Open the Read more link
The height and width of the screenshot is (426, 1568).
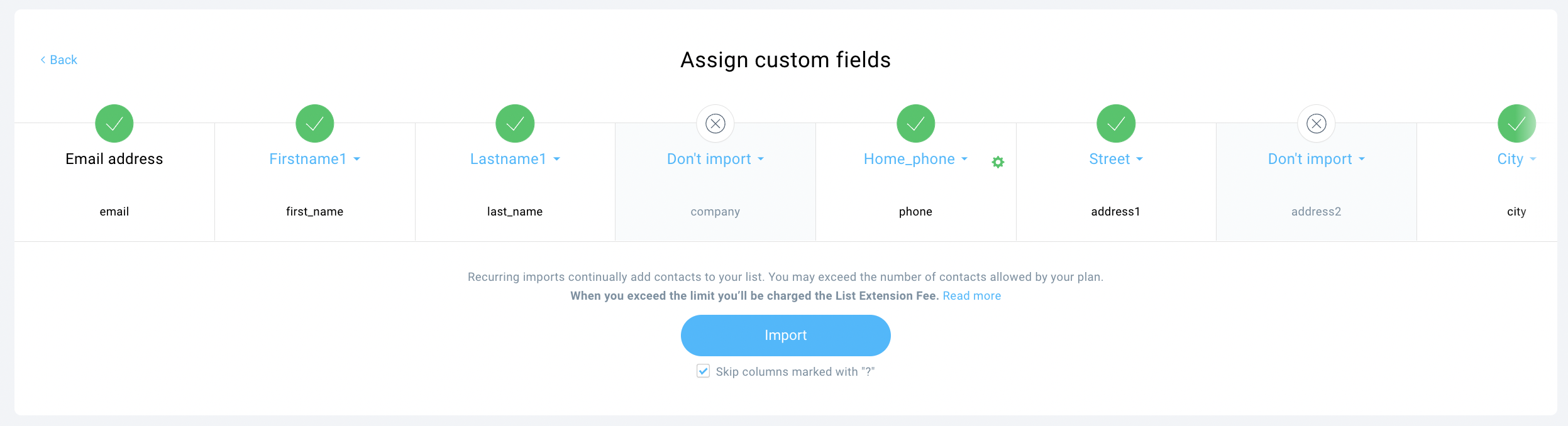(971, 296)
